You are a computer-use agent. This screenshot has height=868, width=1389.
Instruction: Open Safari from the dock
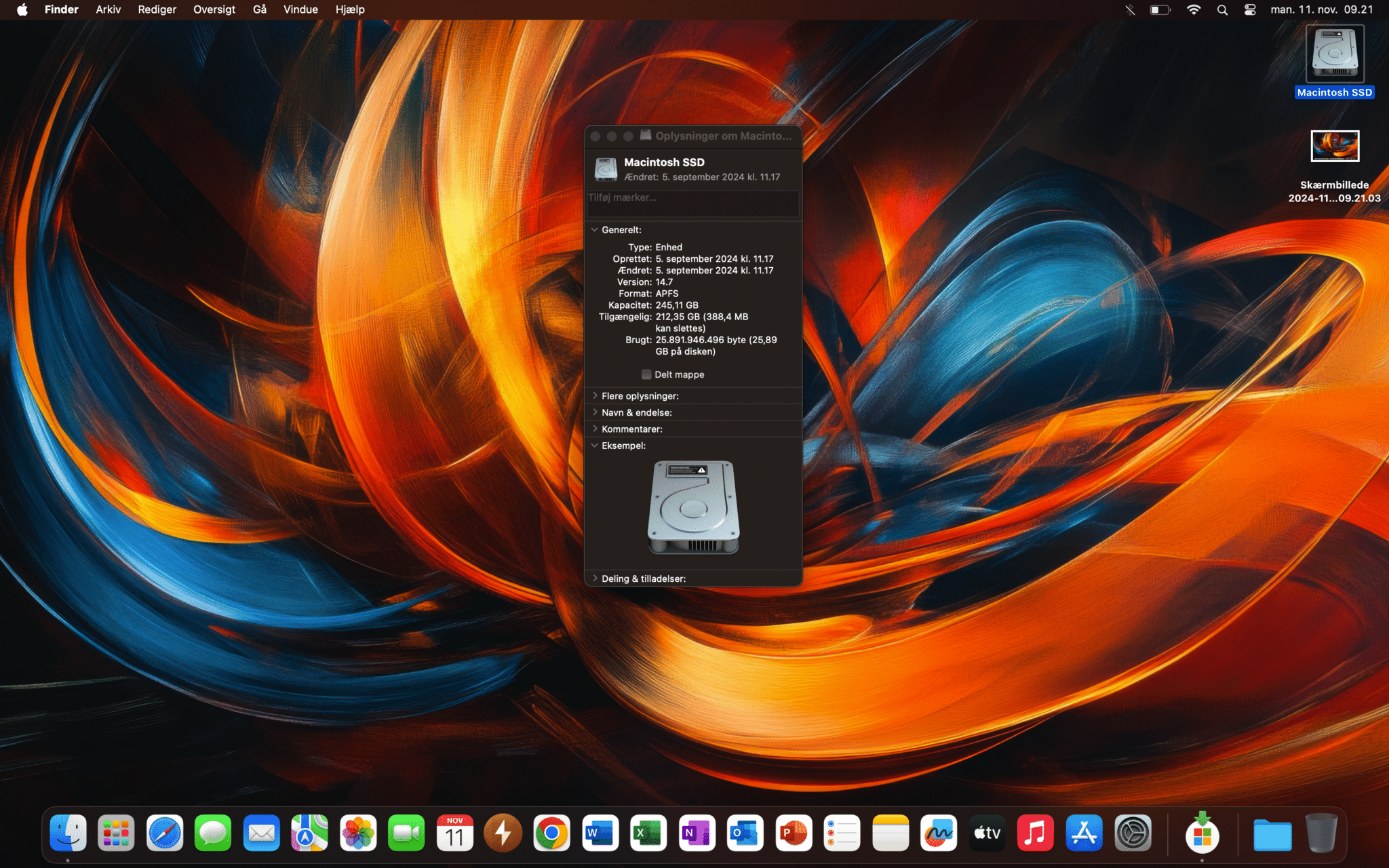point(165,833)
